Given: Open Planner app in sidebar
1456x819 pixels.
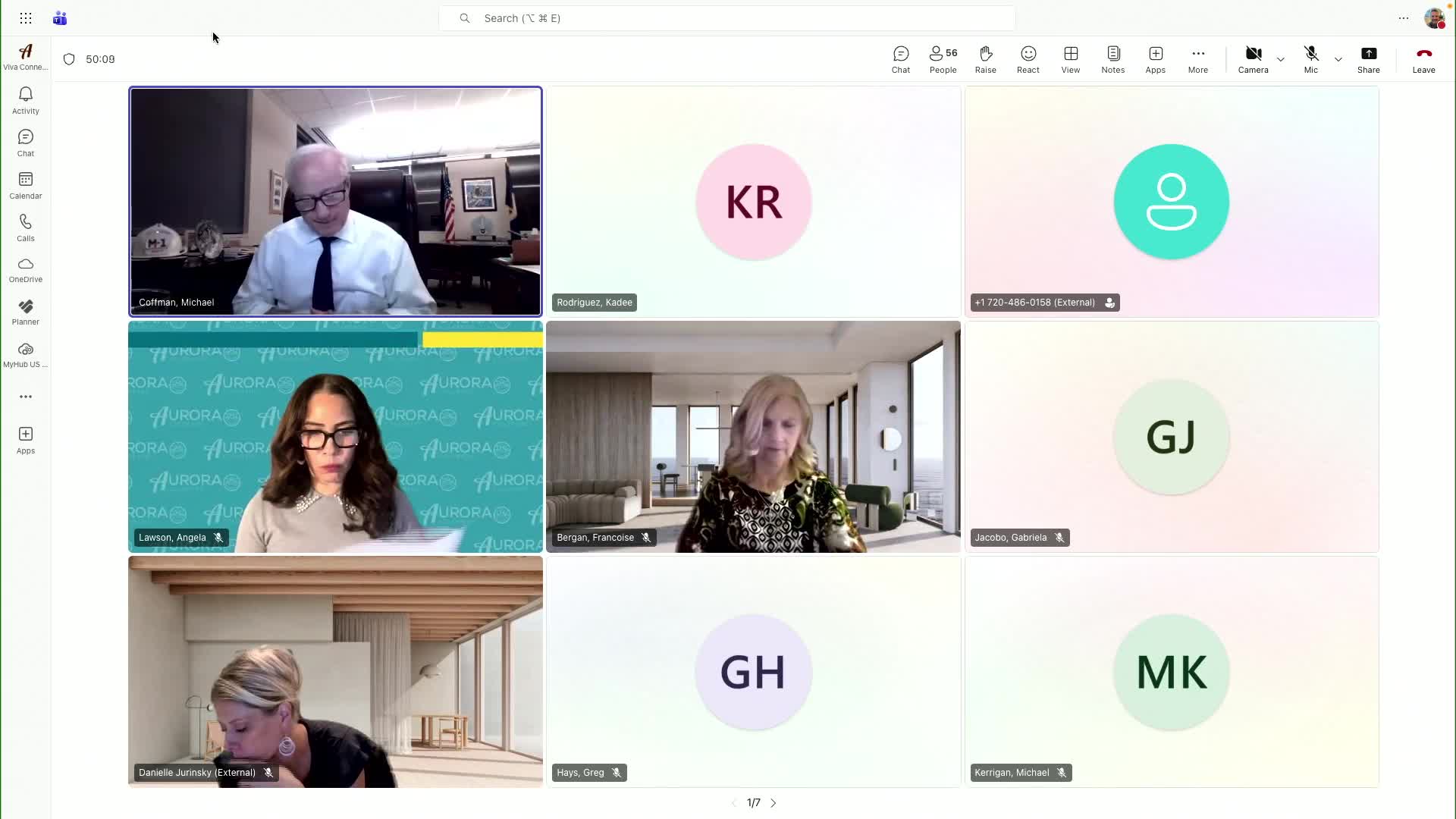Looking at the screenshot, I should click(x=25, y=312).
